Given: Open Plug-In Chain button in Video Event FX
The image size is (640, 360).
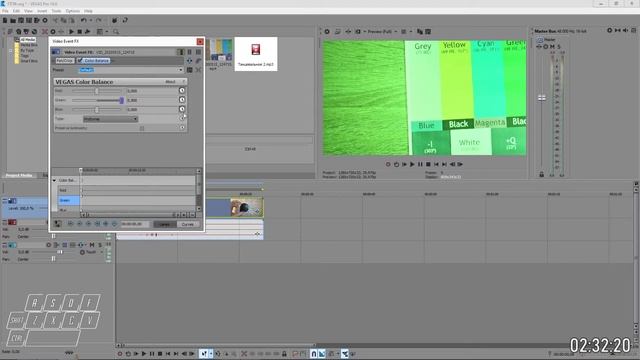Looking at the screenshot, I should (x=189, y=61).
